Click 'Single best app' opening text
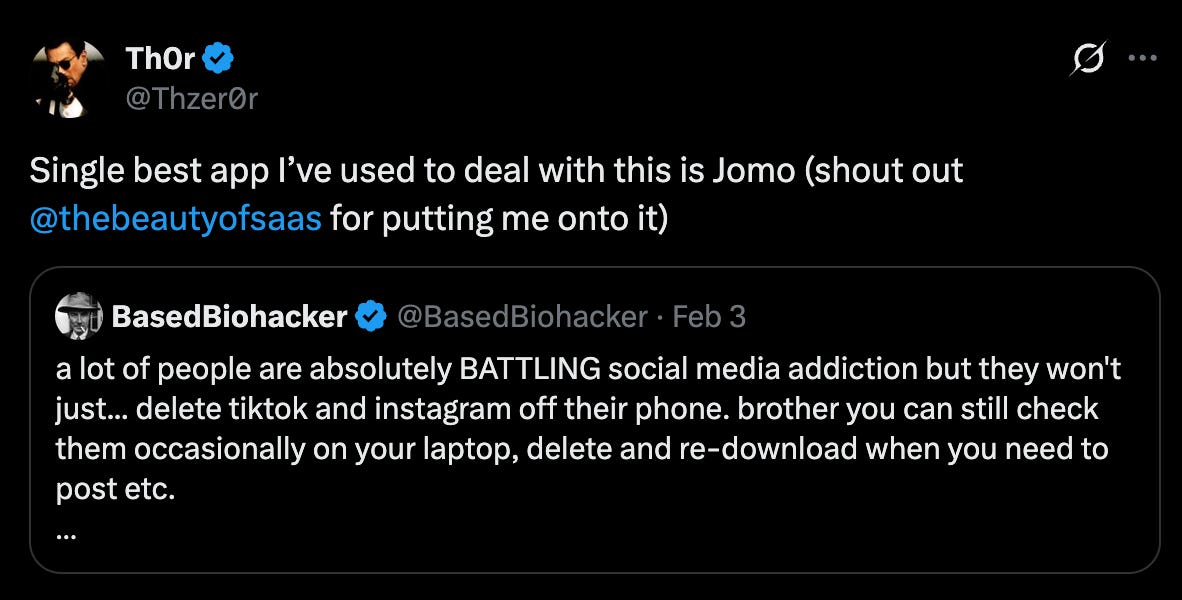This screenshot has height=600, width=1182. pyautogui.click(x=149, y=171)
